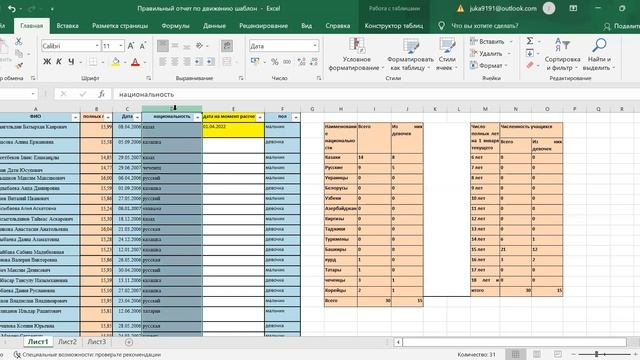
Task: Open the Разметка страницы ribbon tab
Action: click(120, 26)
